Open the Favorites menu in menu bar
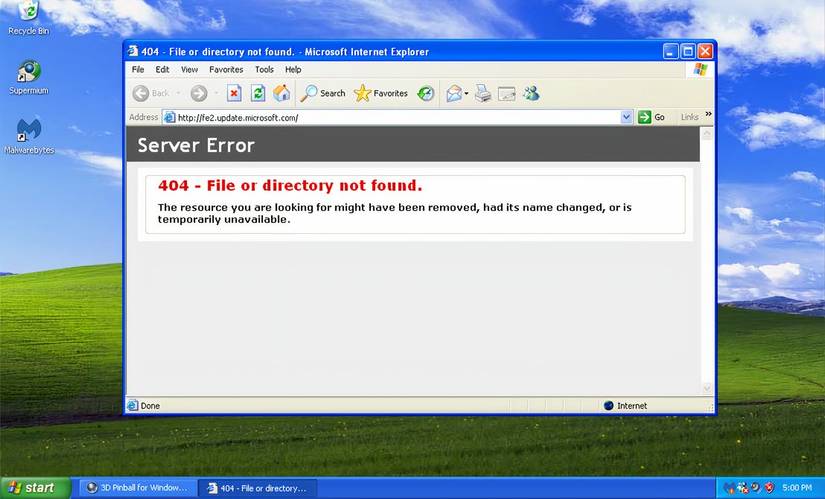Viewport: 825px width, 499px height. (x=226, y=69)
